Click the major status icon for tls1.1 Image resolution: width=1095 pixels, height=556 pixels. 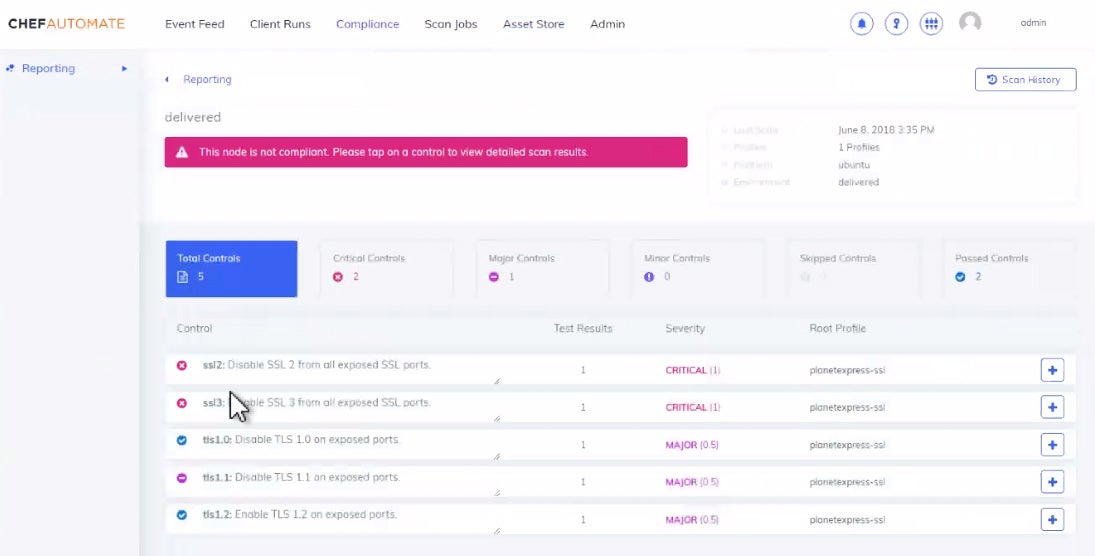click(x=182, y=478)
